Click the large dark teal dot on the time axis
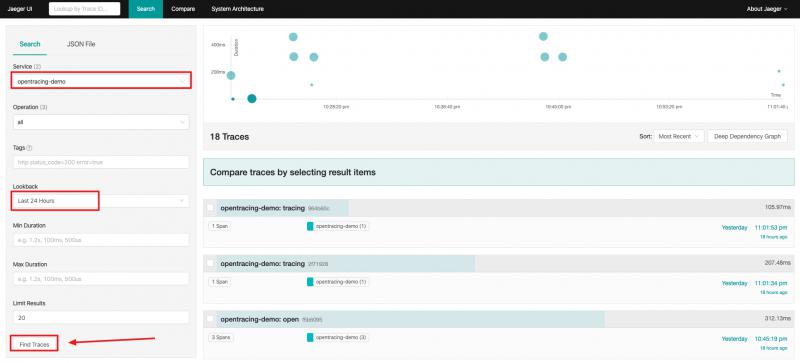This screenshot has width=800, height=363. [x=252, y=99]
